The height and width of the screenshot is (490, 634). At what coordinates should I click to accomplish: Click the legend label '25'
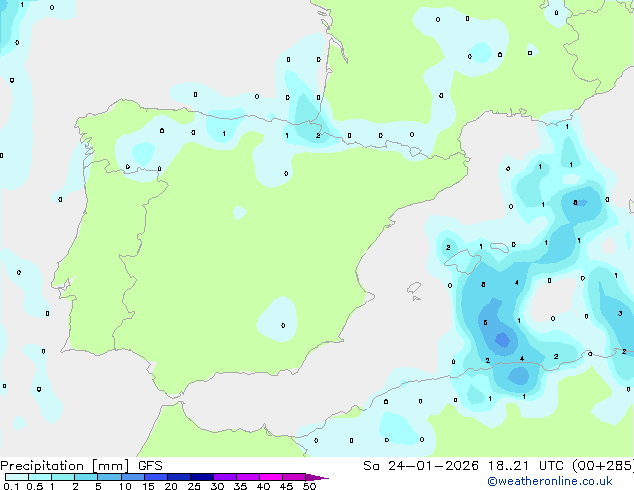(x=194, y=486)
